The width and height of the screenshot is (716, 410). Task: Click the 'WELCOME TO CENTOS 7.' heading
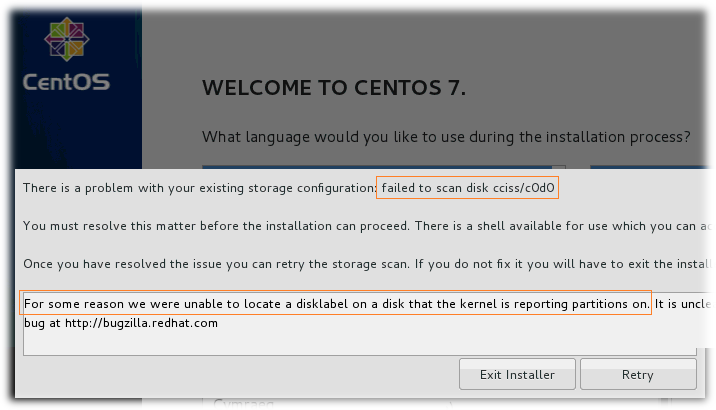pyautogui.click(x=334, y=88)
